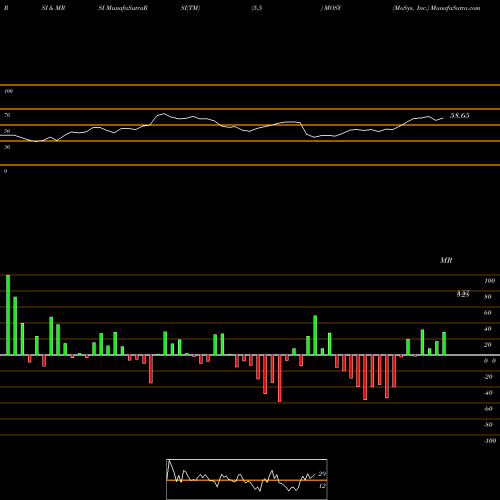The height and width of the screenshot is (500, 500).
Task: Click the RSI axis label 70
Action: (7, 115)
